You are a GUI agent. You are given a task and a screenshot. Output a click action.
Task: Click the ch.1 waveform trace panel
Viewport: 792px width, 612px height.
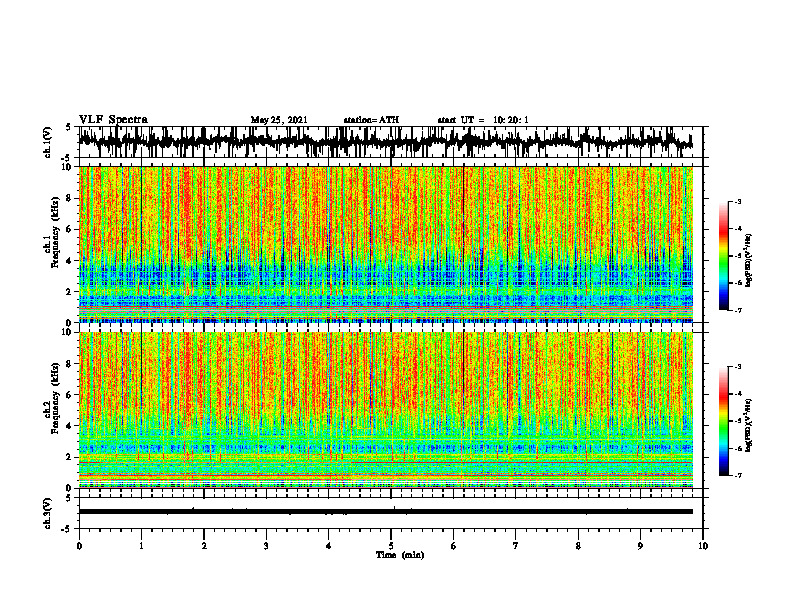click(x=390, y=142)
